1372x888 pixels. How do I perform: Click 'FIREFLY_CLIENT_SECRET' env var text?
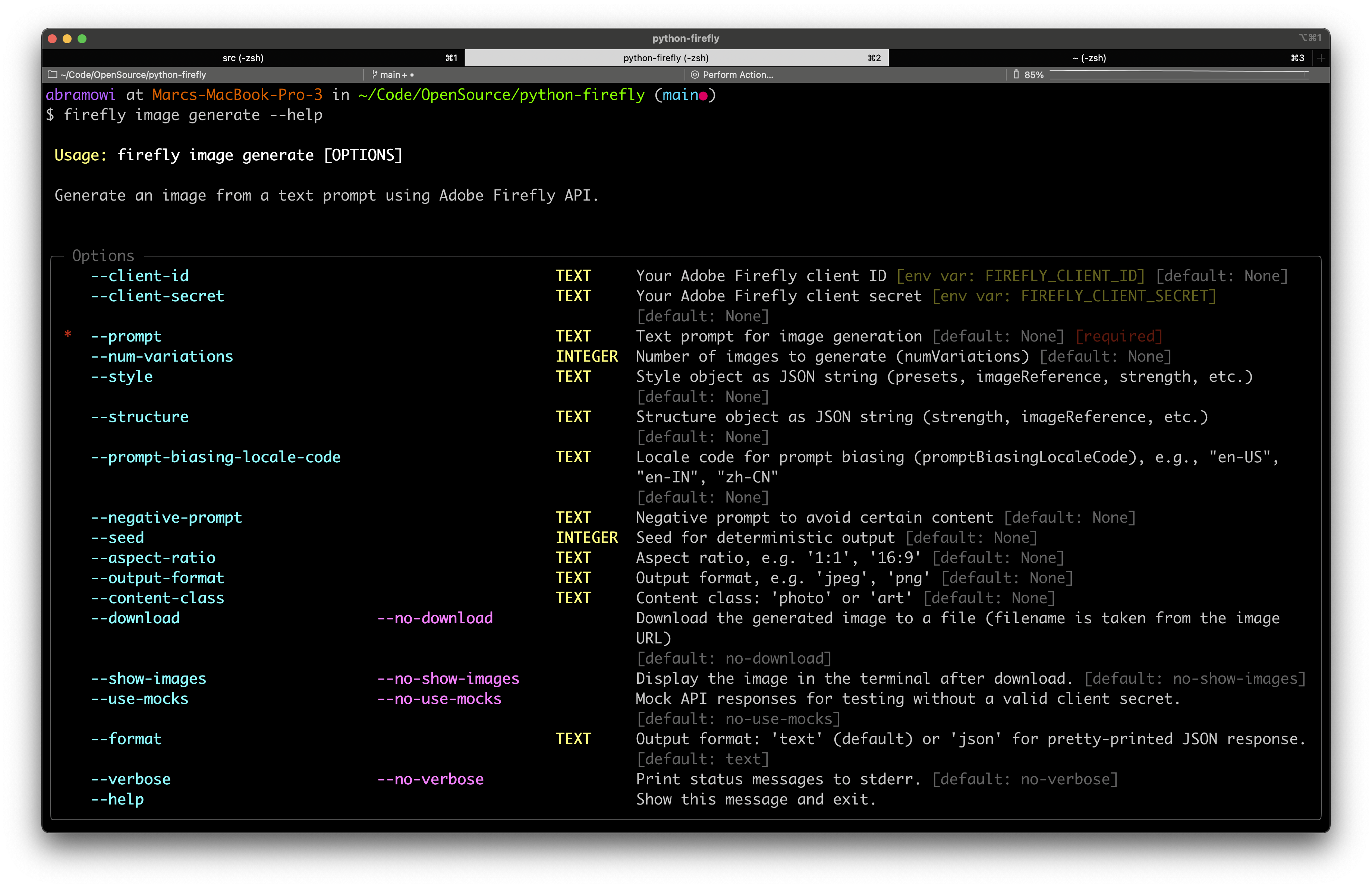click(x=1114, y=296)
